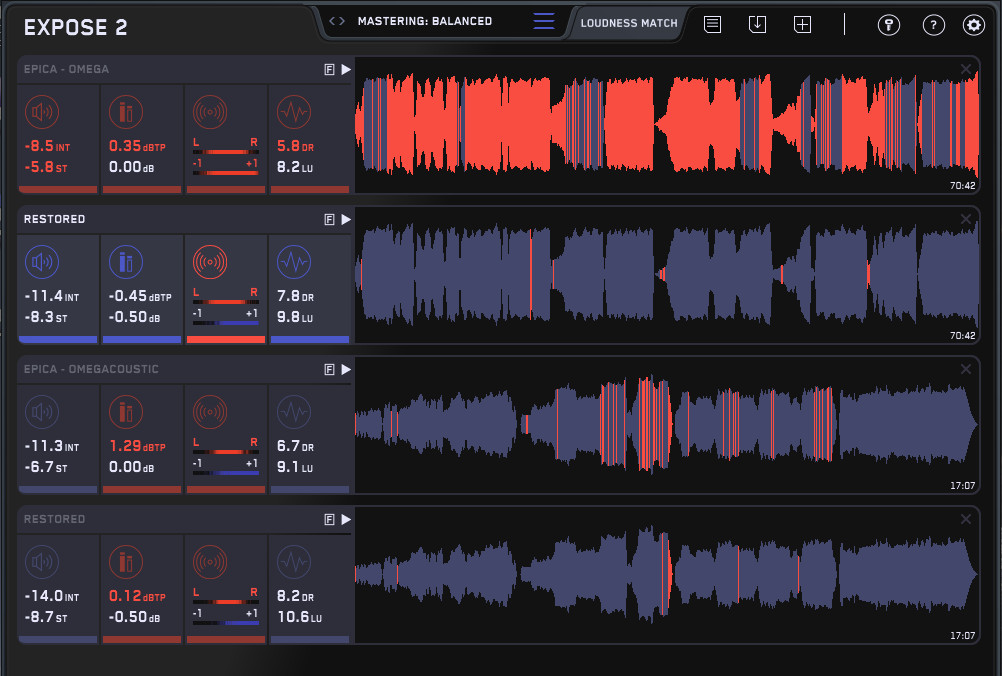Screen dimensions: 1002x676
Task: Click the red EPICA - OMEGA waveform
Action: [x=667, y=125]
